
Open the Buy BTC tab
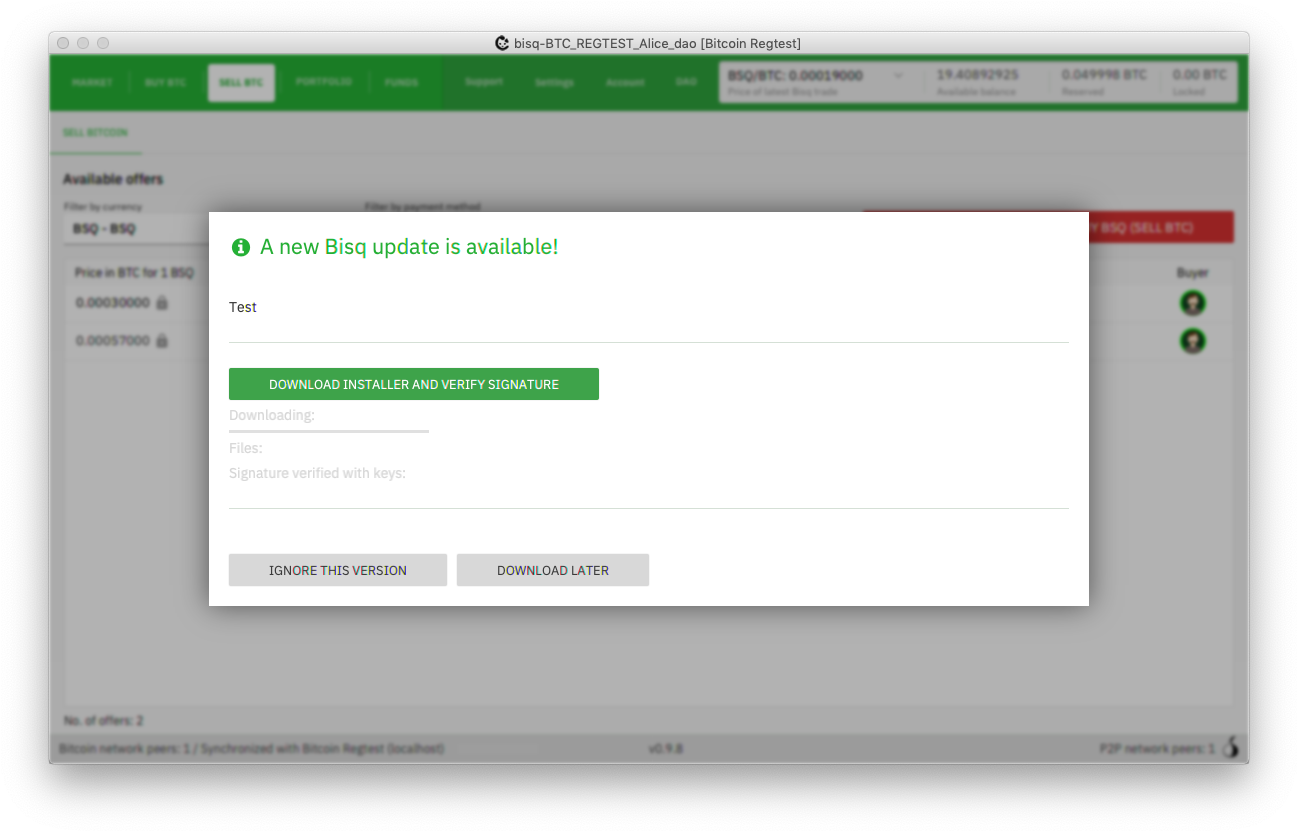pyautogui.click(x=166, y=83)
